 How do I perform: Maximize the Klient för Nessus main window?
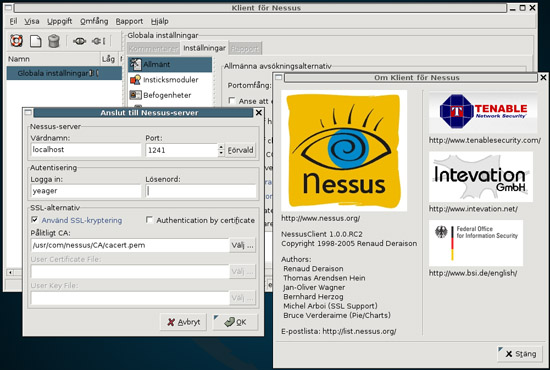point(523,7)
